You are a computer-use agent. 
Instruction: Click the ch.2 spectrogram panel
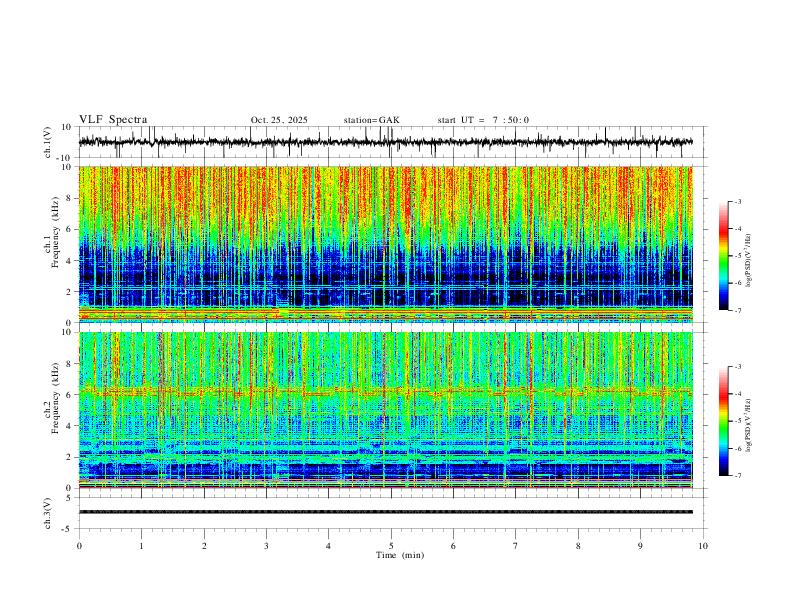385,410
